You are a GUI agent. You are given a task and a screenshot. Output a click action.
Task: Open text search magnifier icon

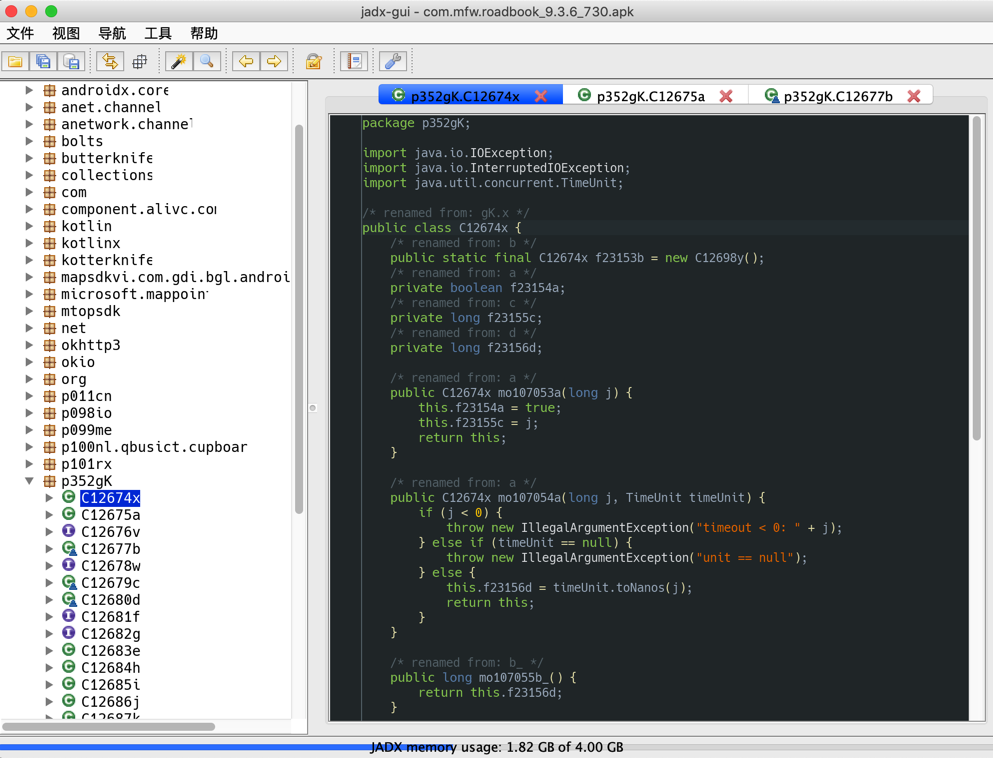[206, 61]
